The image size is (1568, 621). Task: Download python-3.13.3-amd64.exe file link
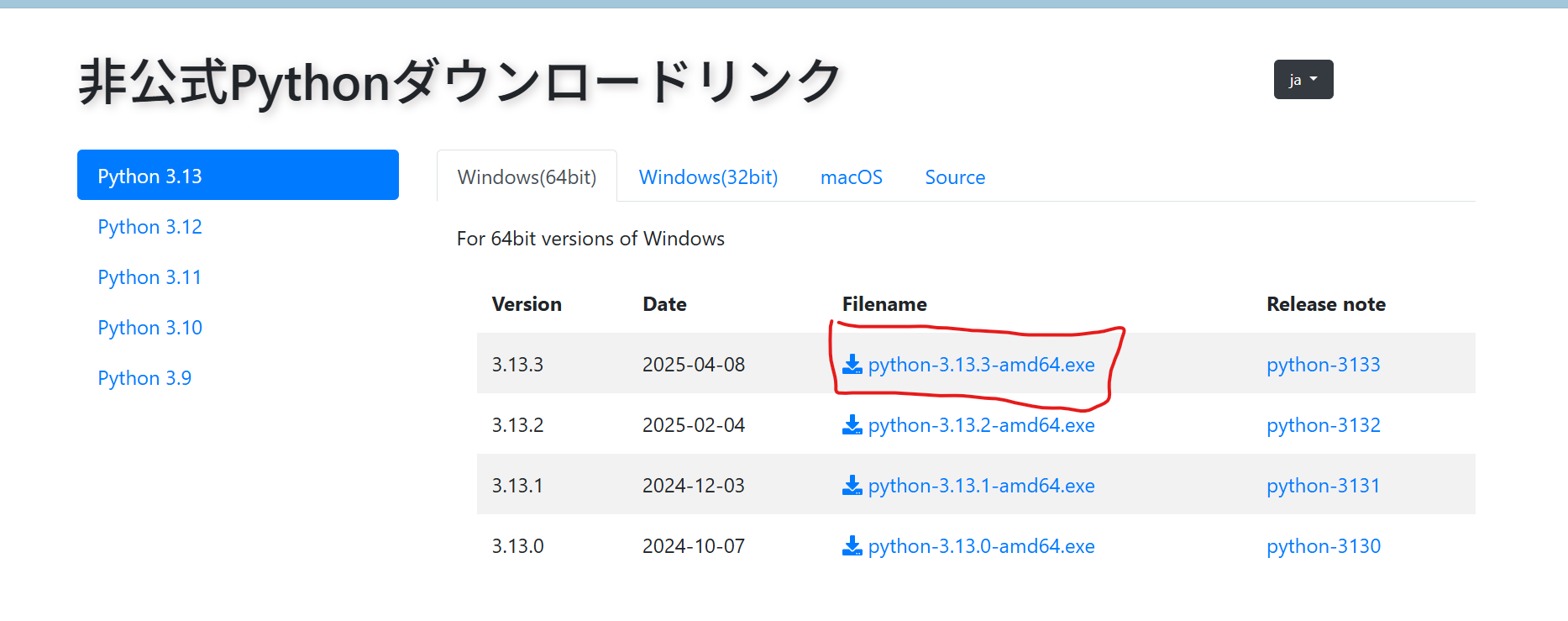981,365
